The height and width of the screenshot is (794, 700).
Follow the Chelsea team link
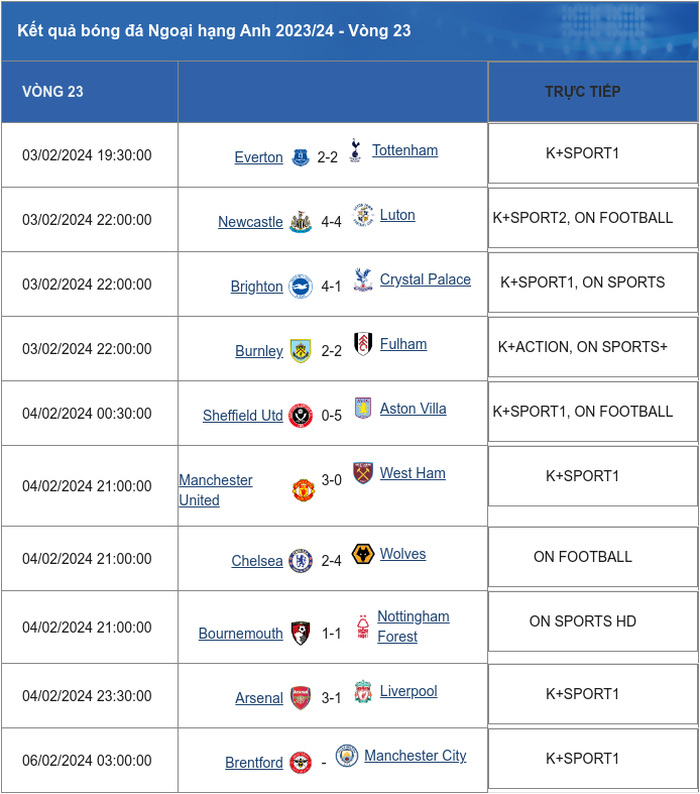257,561
